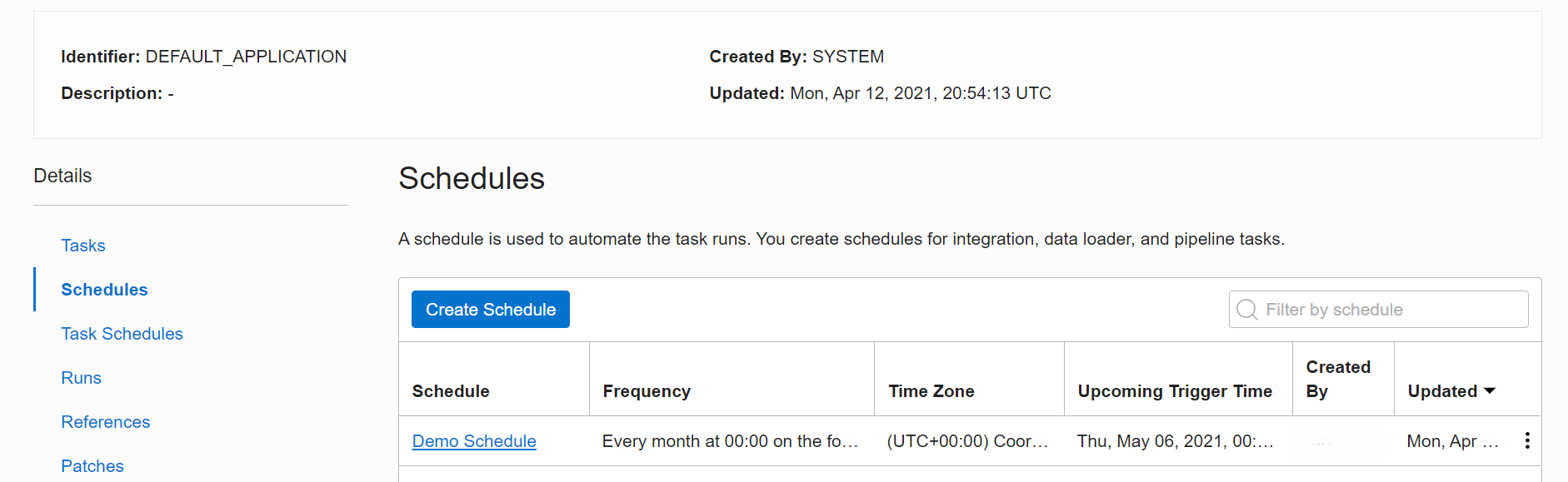Screen dimensions: 1568x482
Task: Open the Demo Schedule row actions menu
Action: tap(1526, 440)
